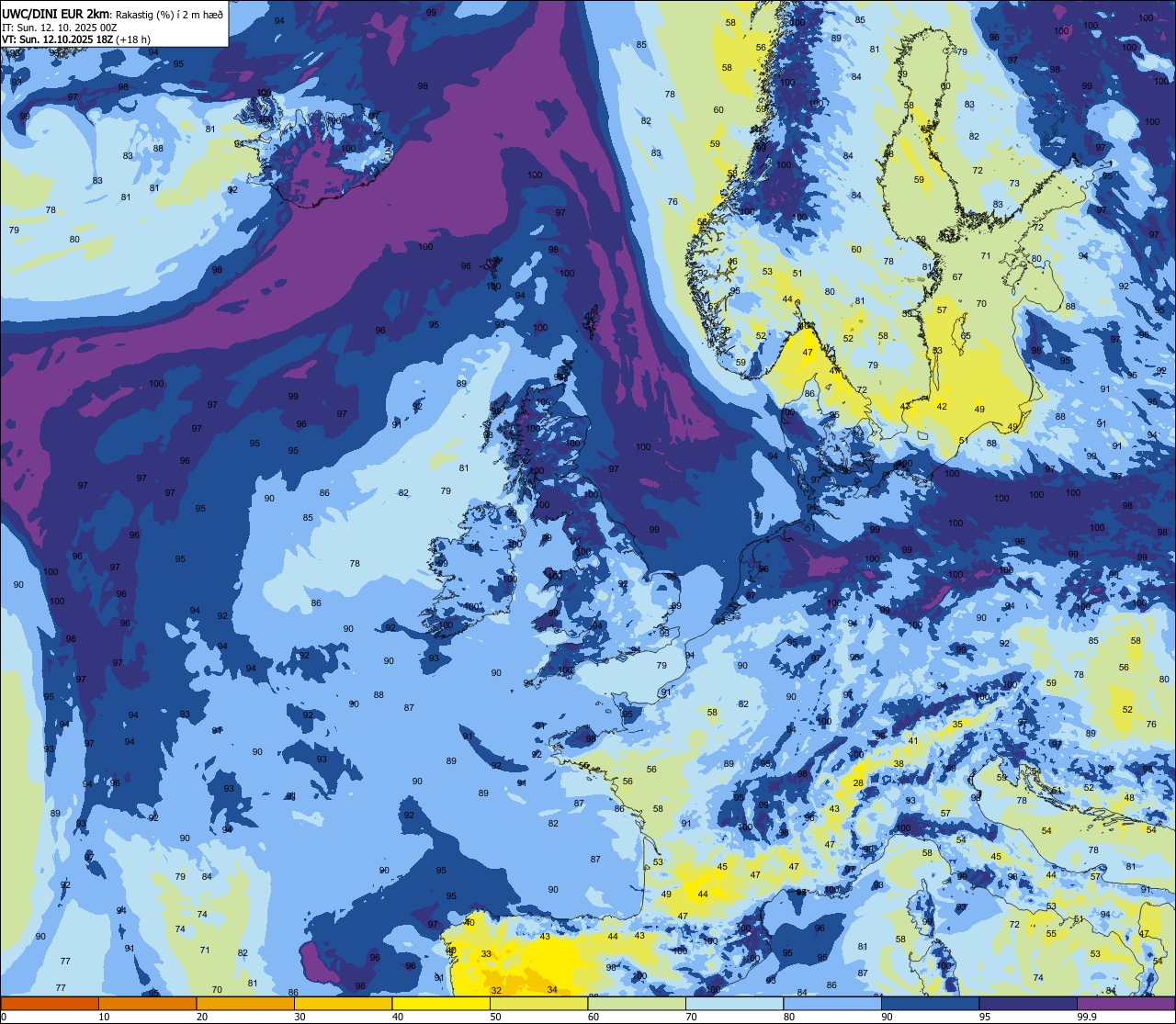This screenshot has height=1024, width=1176.
Task: Click the '10' legend tick label
Action: [x=104, y=1017]
